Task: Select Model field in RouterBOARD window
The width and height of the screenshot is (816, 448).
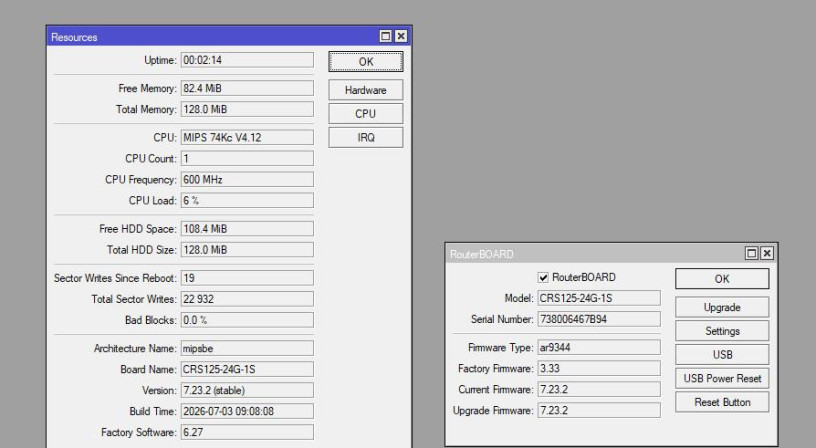Action: point(599,298)
